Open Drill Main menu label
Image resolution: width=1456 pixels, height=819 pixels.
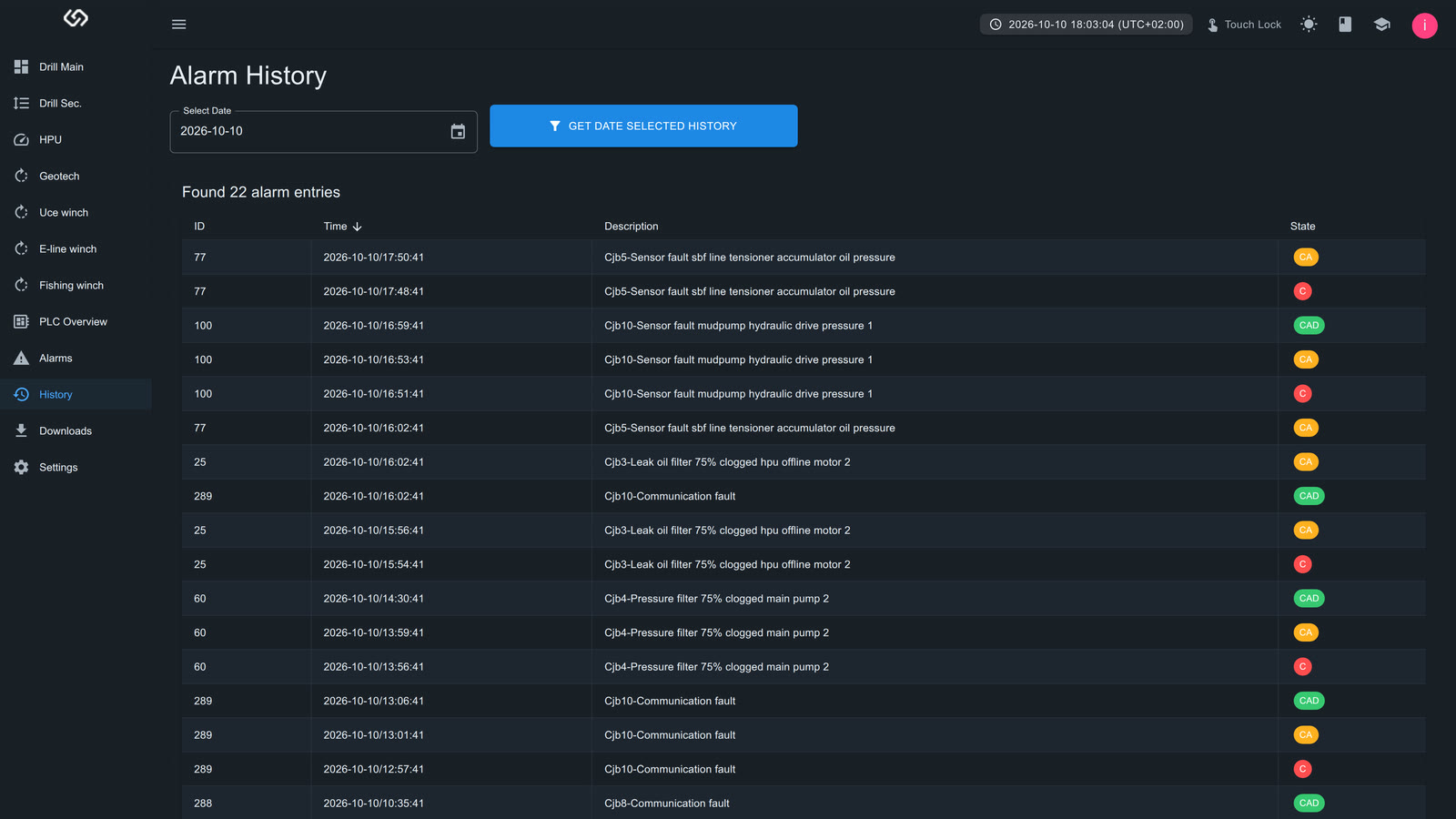61,66
